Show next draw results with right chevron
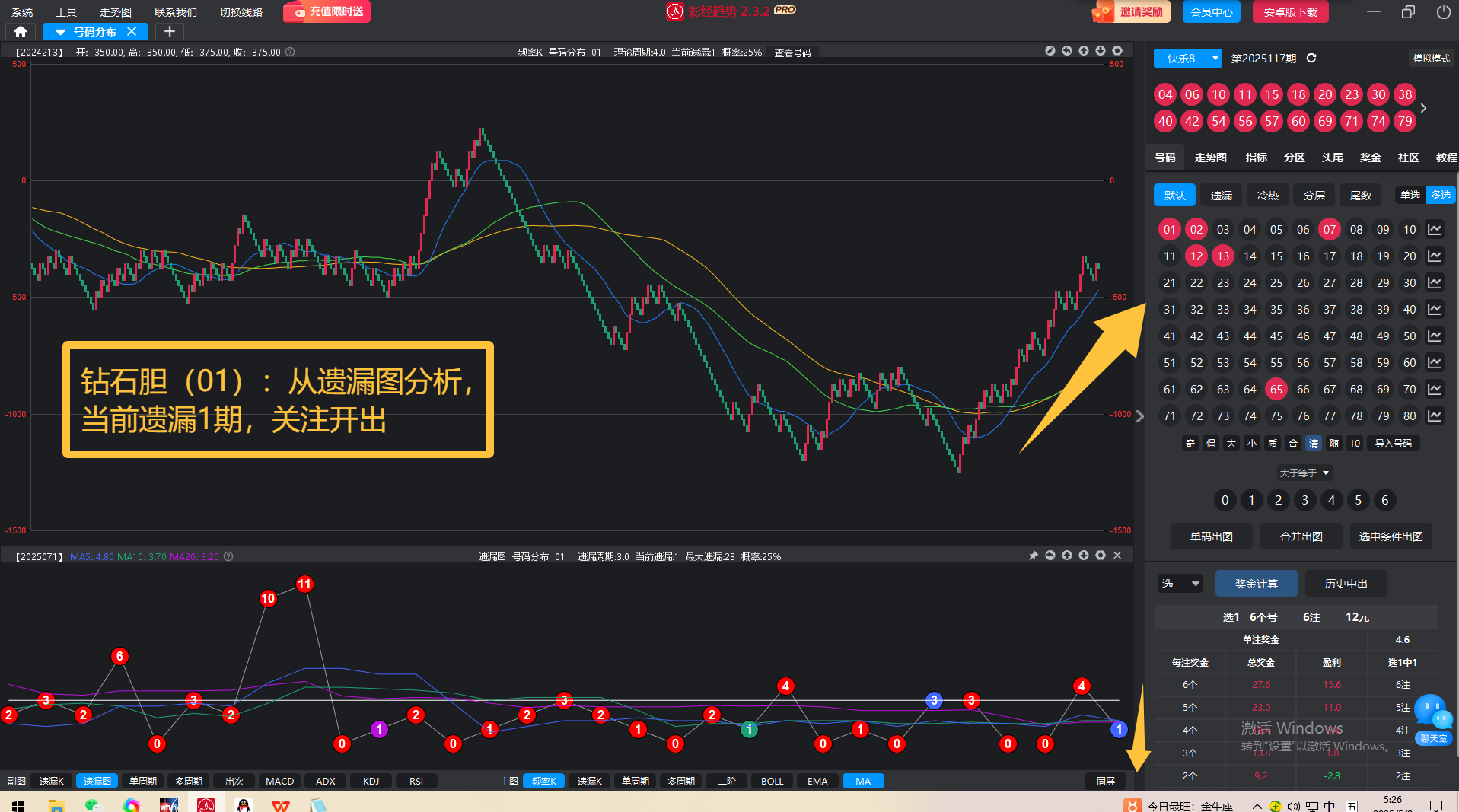Image resolution: width=1459 pixels, height=812 pixels. tap(1423, 108)
